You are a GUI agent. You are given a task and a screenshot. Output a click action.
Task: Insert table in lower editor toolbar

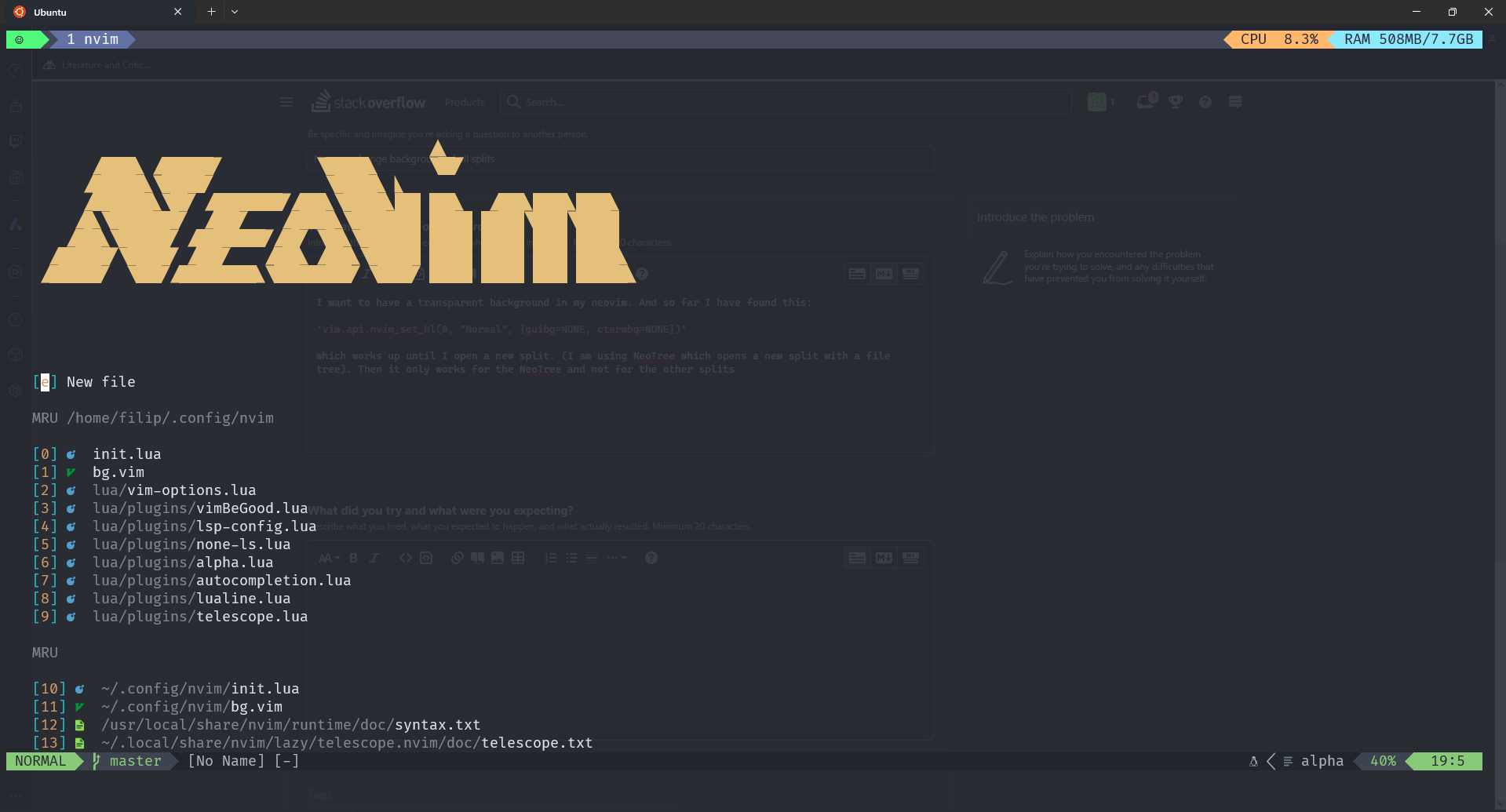click(x=518, y=558)
